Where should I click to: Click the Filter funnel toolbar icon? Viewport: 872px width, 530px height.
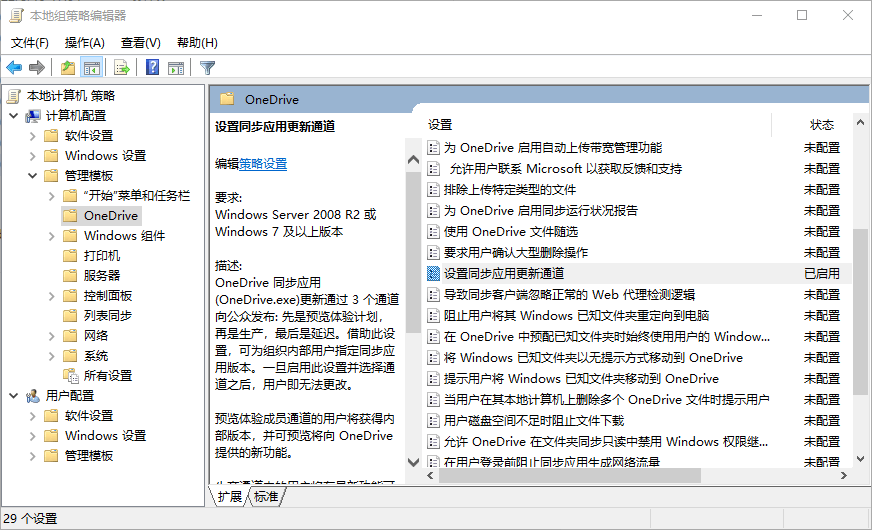[207, 68]
